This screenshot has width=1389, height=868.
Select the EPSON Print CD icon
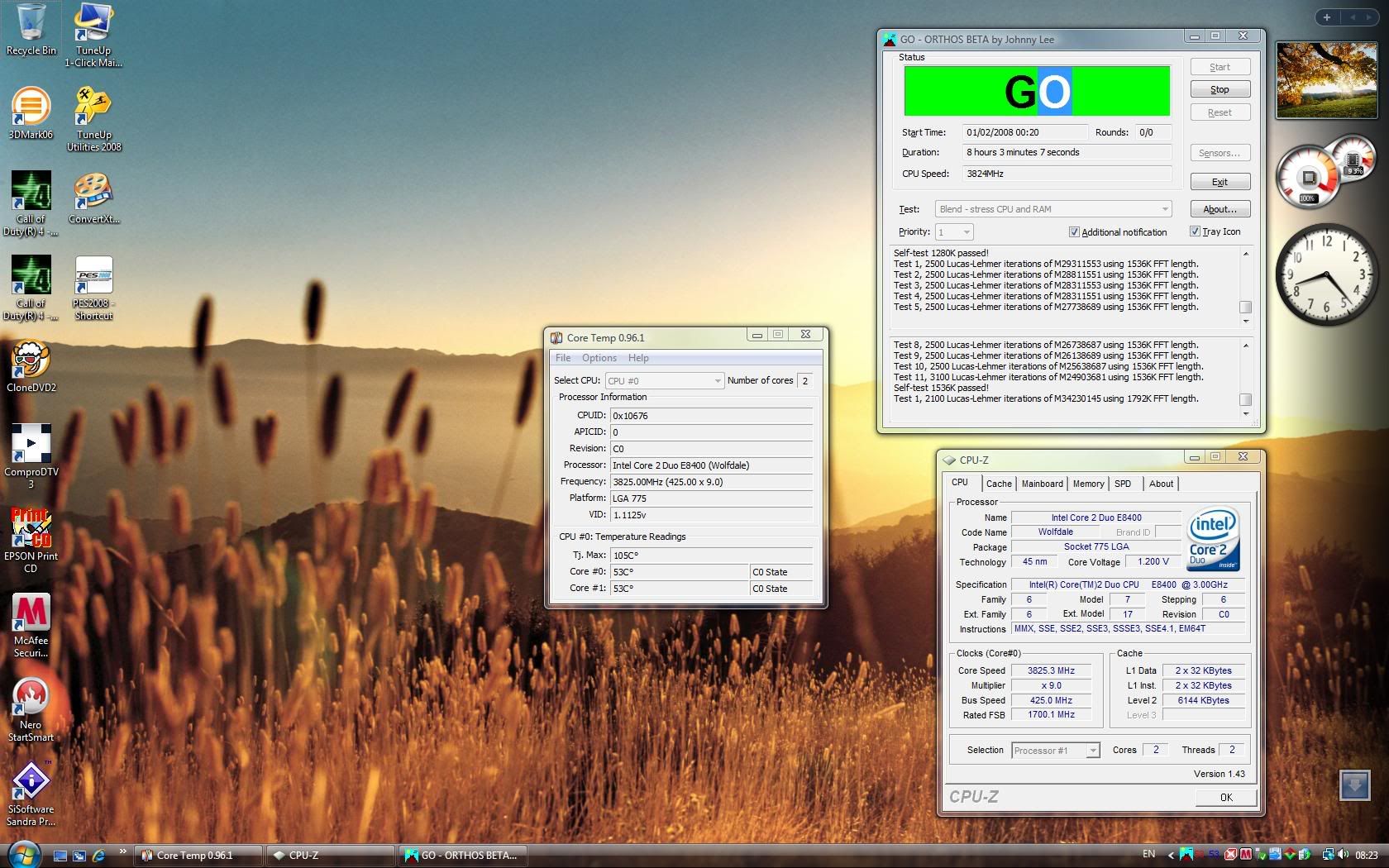pos(31,541)
